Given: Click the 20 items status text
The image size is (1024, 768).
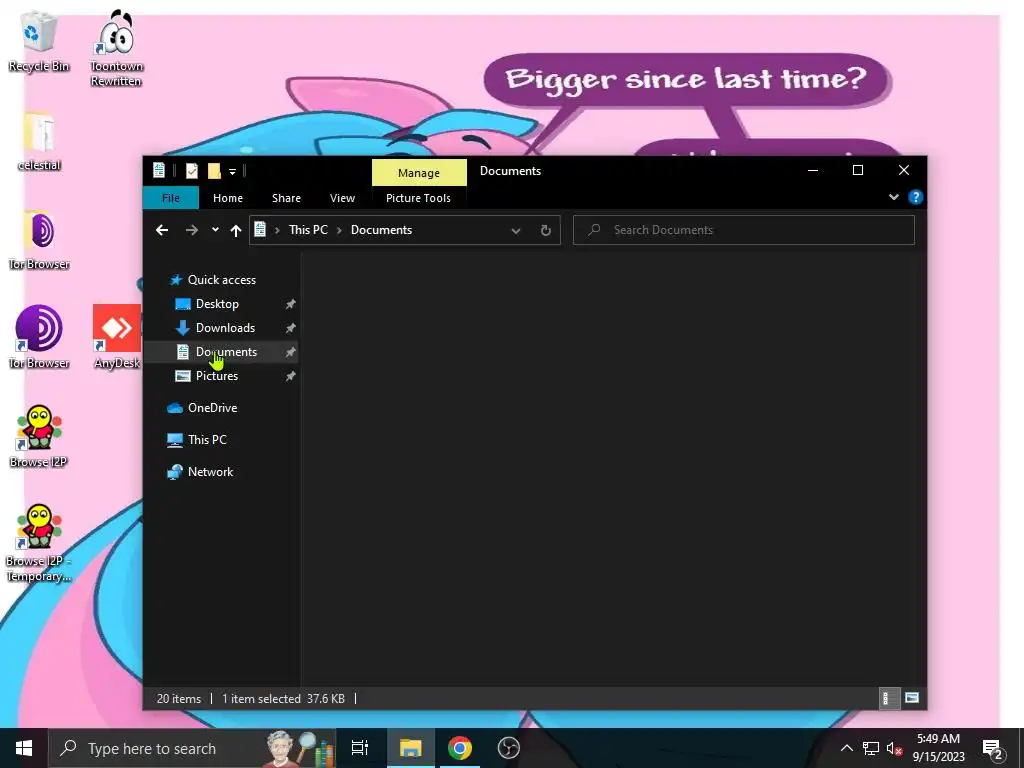Looking at the screenshot, I should click(x=179, y=699).
